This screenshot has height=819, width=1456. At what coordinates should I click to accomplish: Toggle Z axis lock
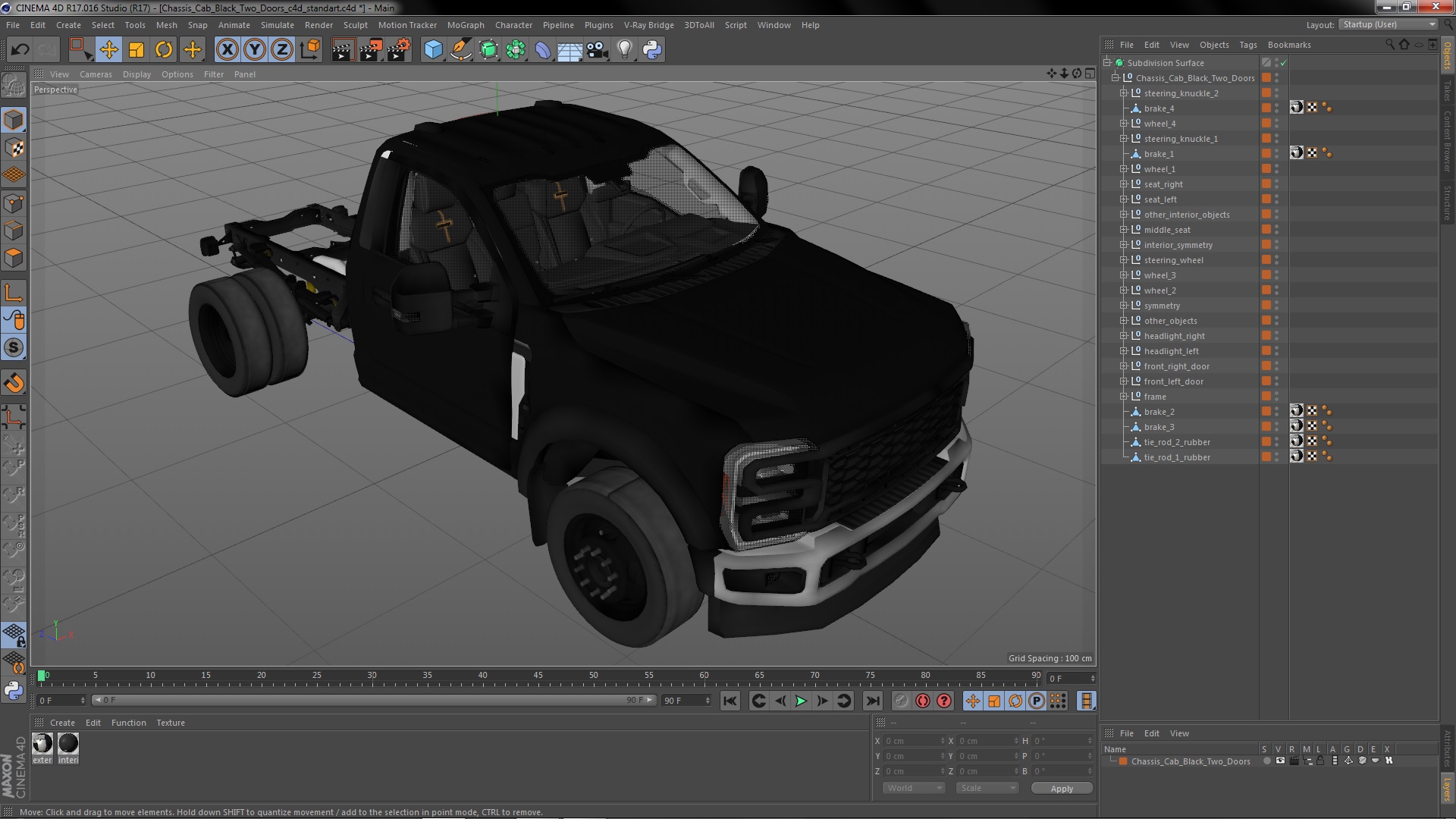(x=282, y=50)
